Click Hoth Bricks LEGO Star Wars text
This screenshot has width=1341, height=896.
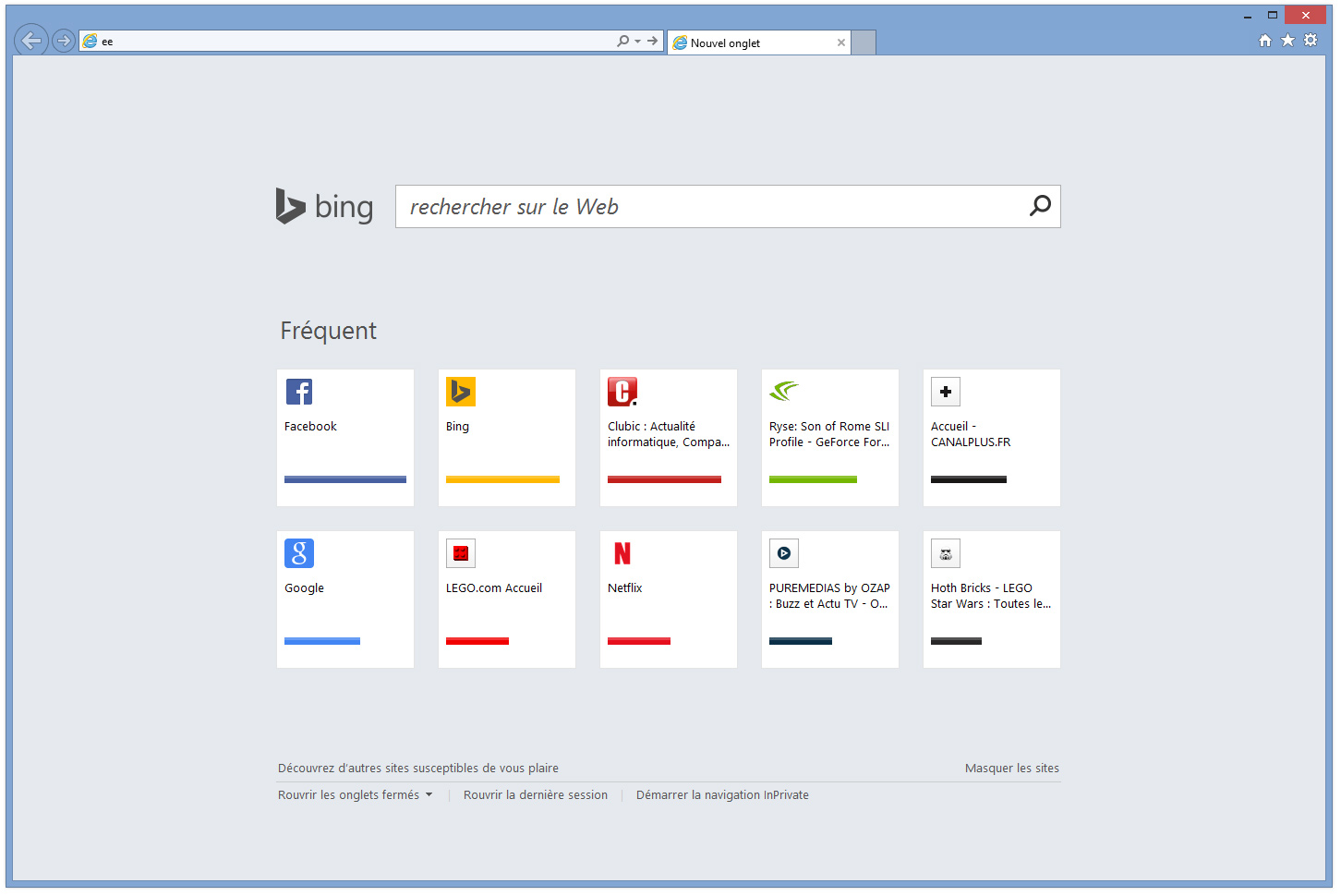(x=991, y=596)
